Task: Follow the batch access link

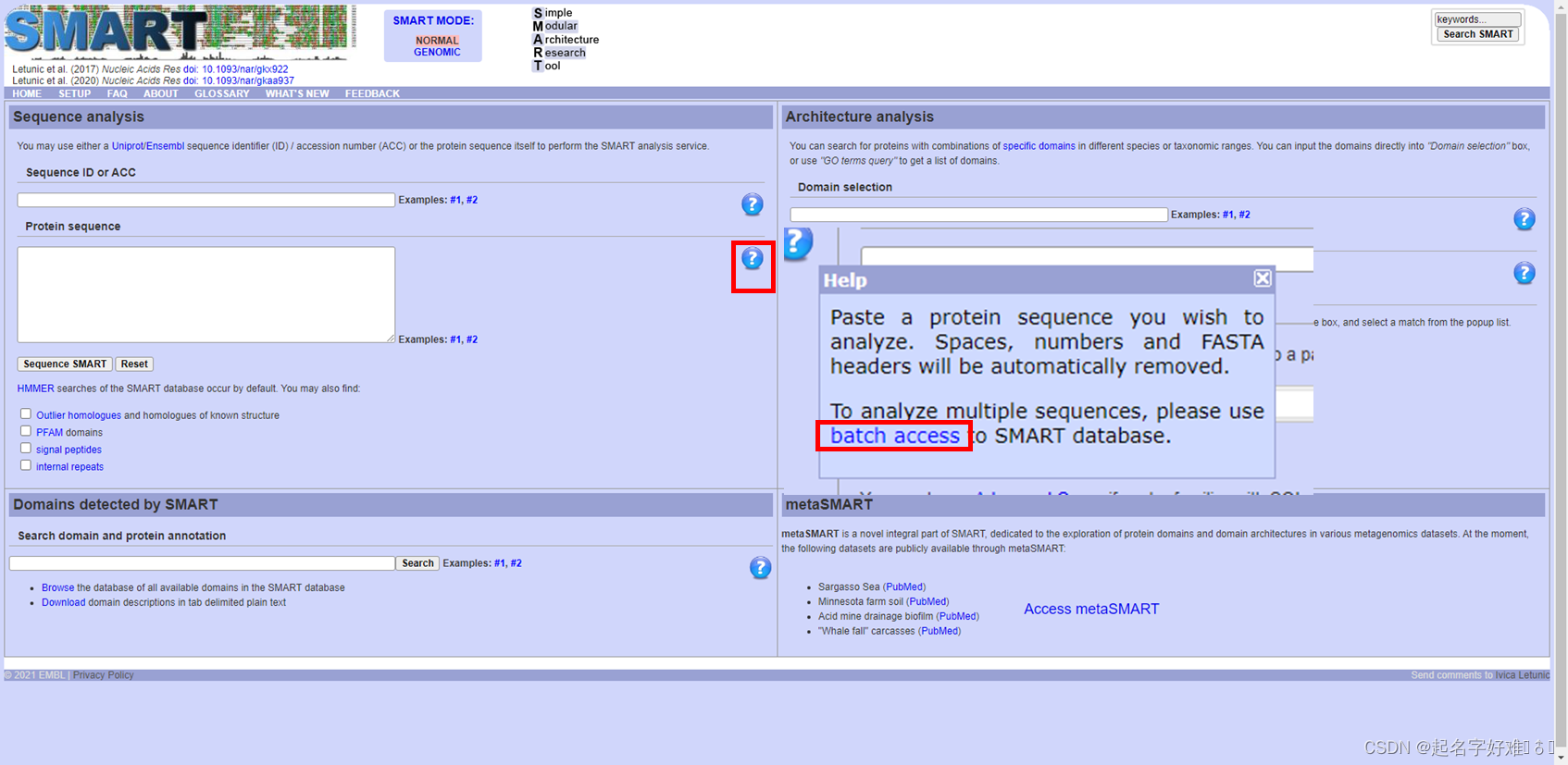Action: (895, 436)
